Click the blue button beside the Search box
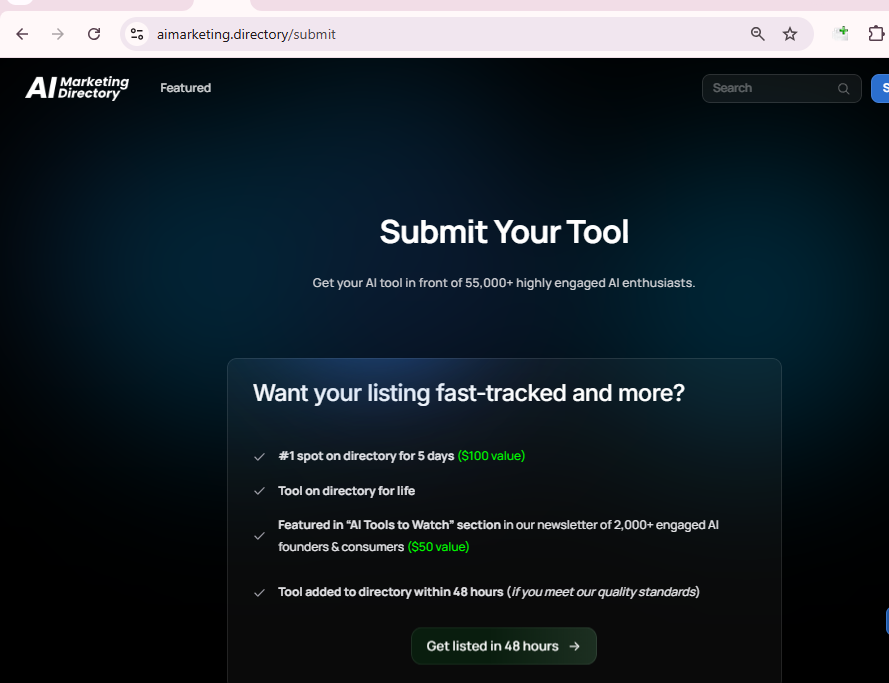The height and width of the screenshot is (683, 889). (x=880, y=88)
